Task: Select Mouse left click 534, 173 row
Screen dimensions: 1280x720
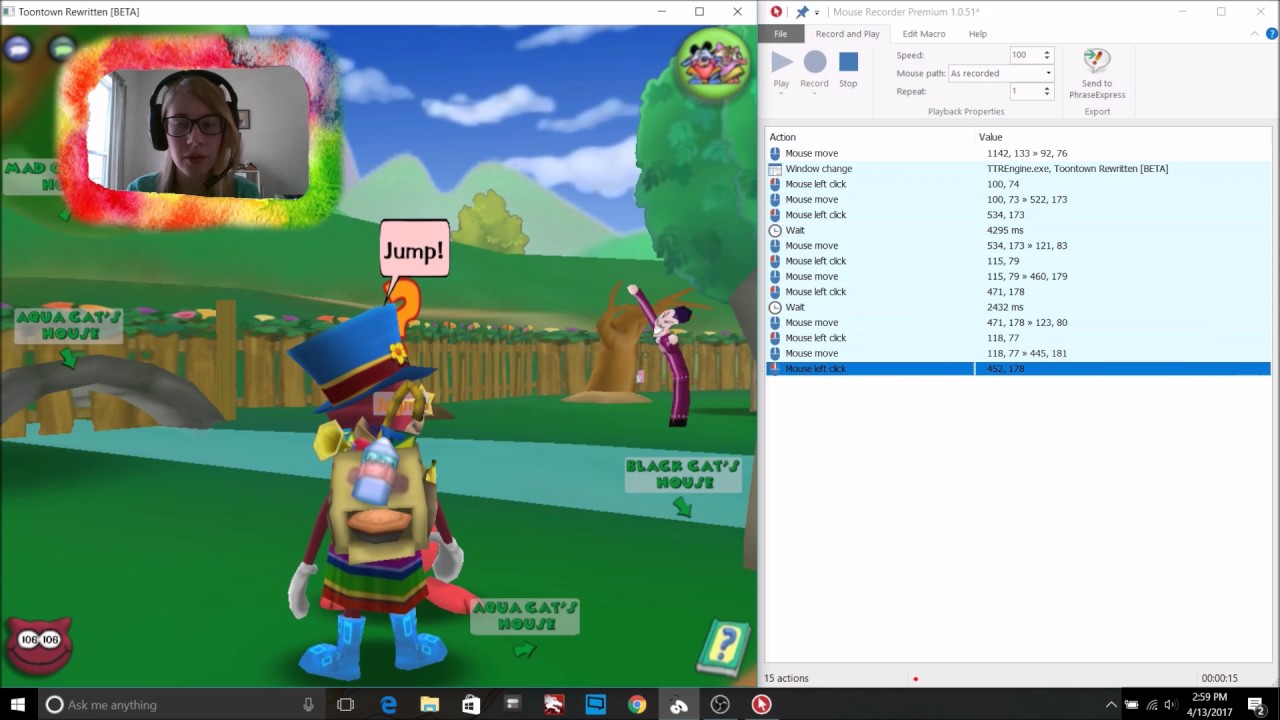Action: (x=1018, y=215)
